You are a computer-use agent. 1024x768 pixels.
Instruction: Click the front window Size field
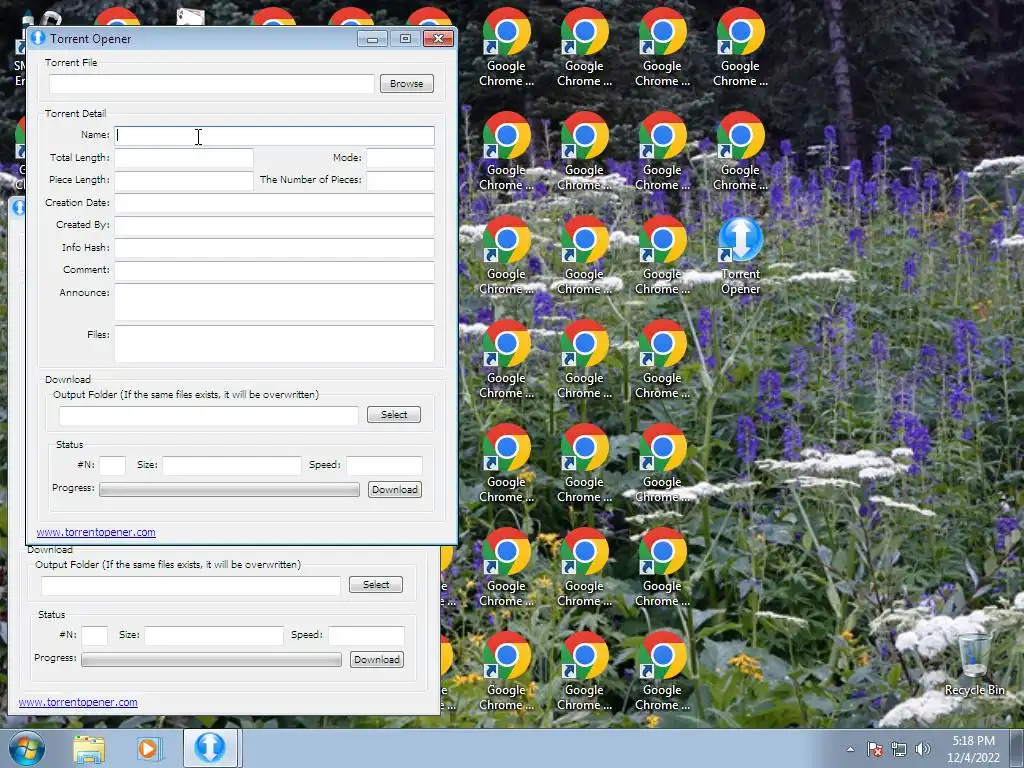coord(232,466)
